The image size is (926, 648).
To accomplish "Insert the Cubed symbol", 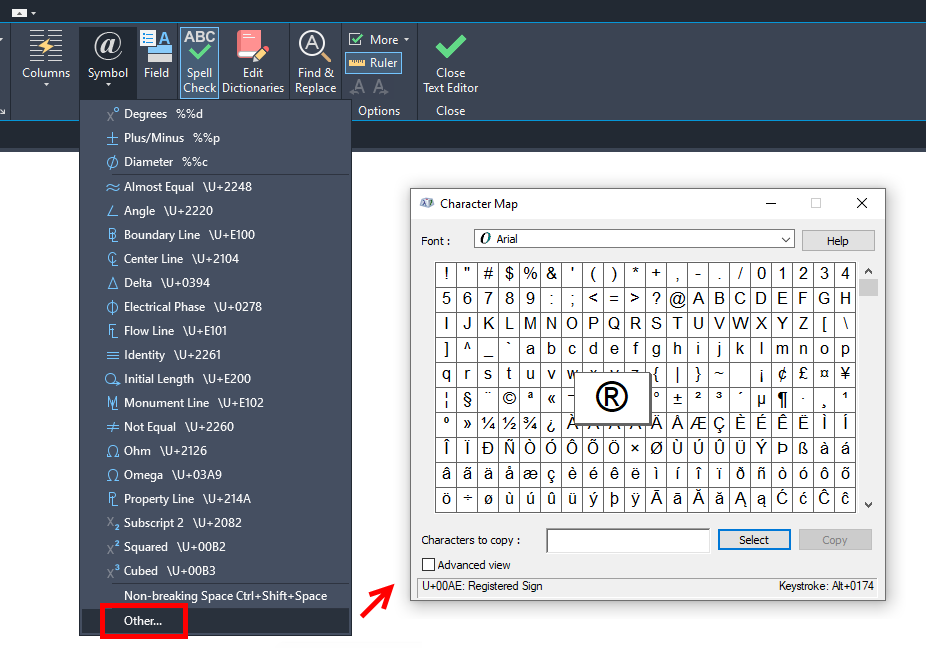I will point(216,571).
